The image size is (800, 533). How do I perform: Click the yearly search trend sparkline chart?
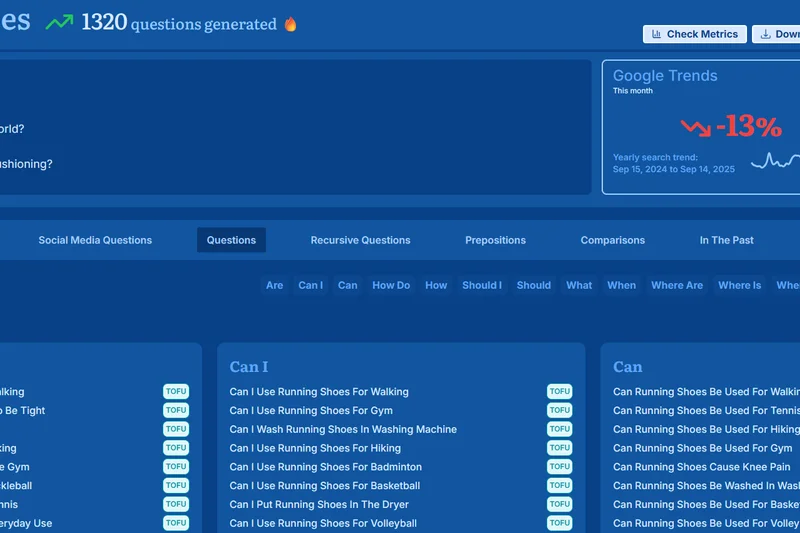[x=775, y=161]
